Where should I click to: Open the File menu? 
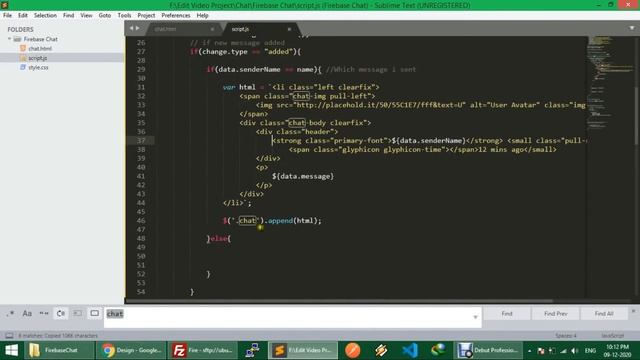[7, 15]
